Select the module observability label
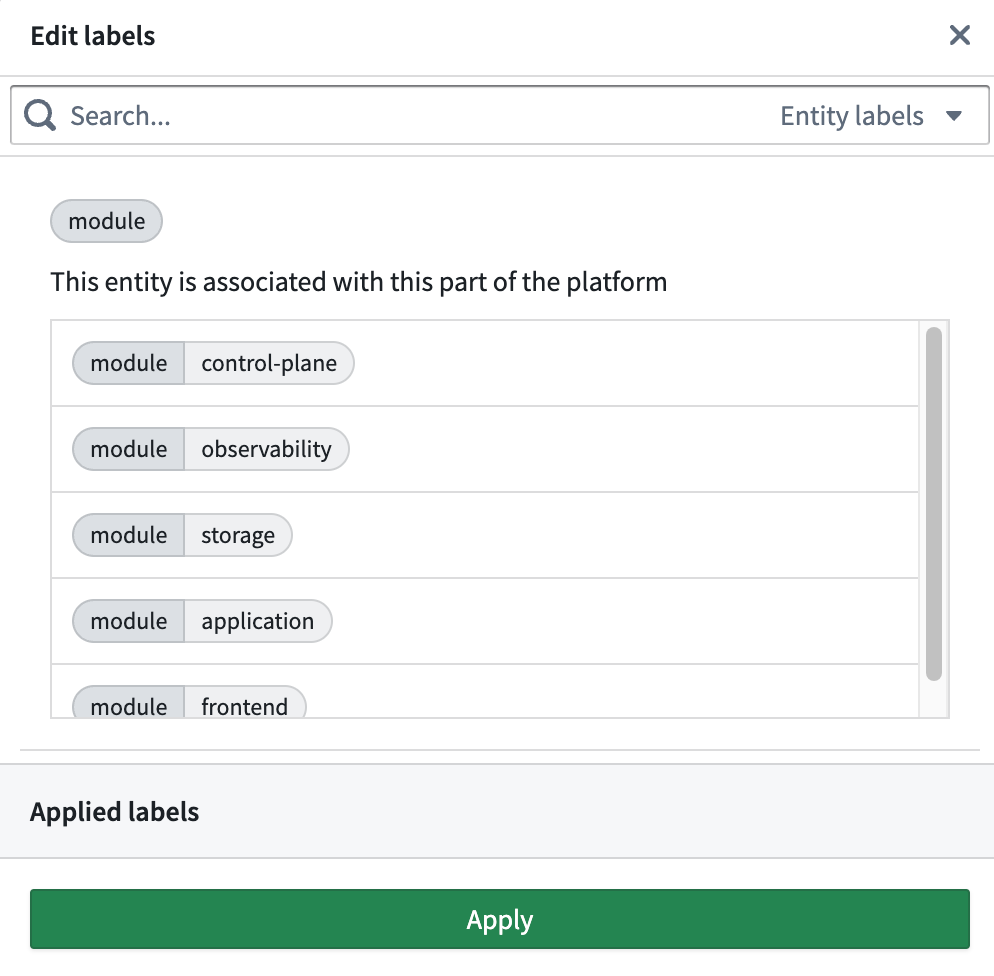 tap(210, 449)
